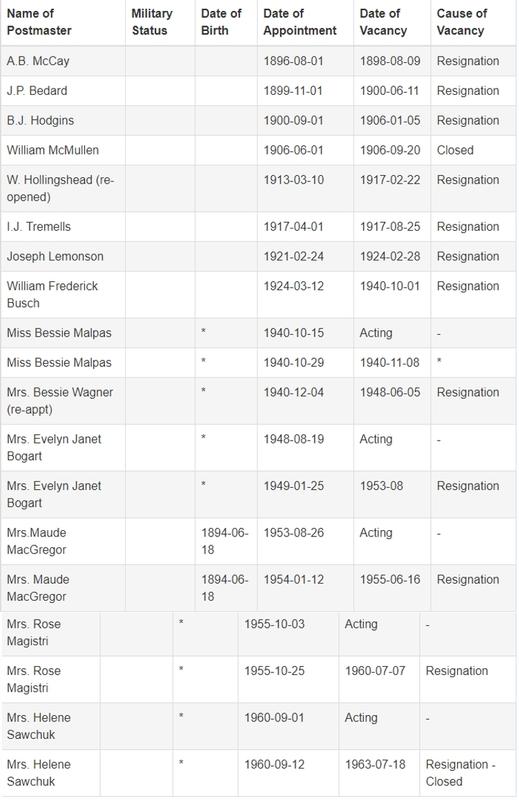Click J.P. Bedard's appointment date 1899-11-01
The height and width of the screenshot is (800, 519).
[x=293, y=91]
